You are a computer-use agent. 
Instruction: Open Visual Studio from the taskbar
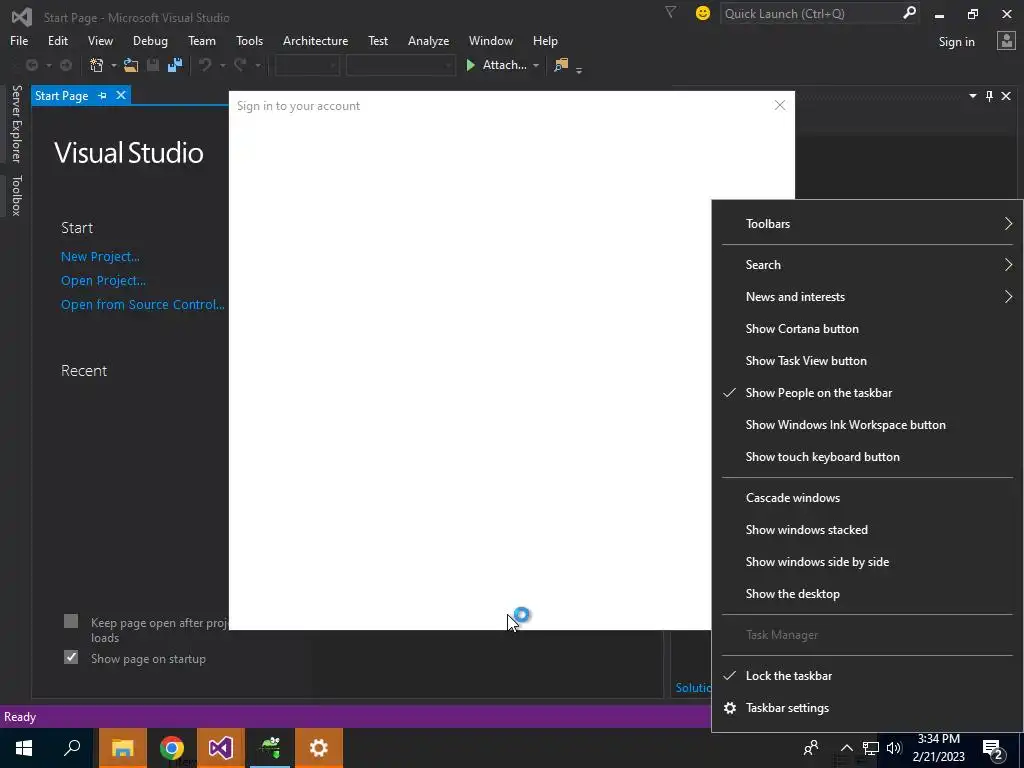tap(221, 748)
